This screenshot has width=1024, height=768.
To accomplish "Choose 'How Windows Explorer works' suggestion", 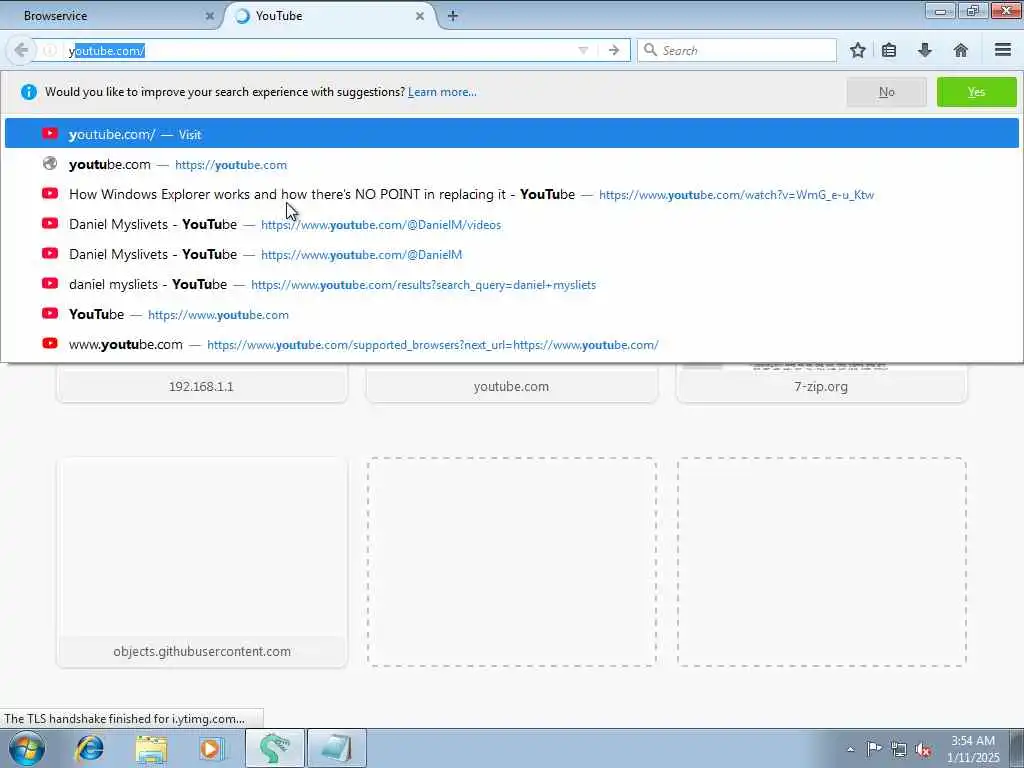I will pos(511,194).
